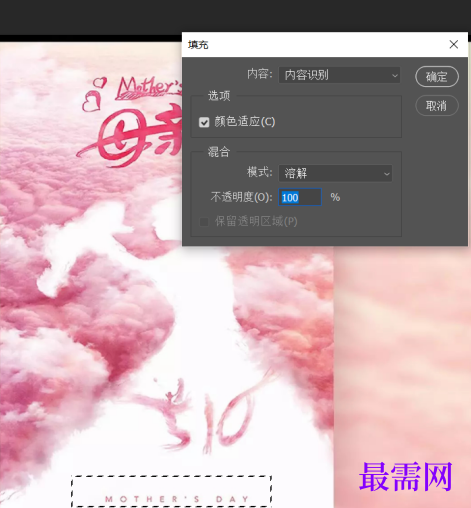Open the 模式 blending dropdown showing 溶解

(x=335, y=173)
